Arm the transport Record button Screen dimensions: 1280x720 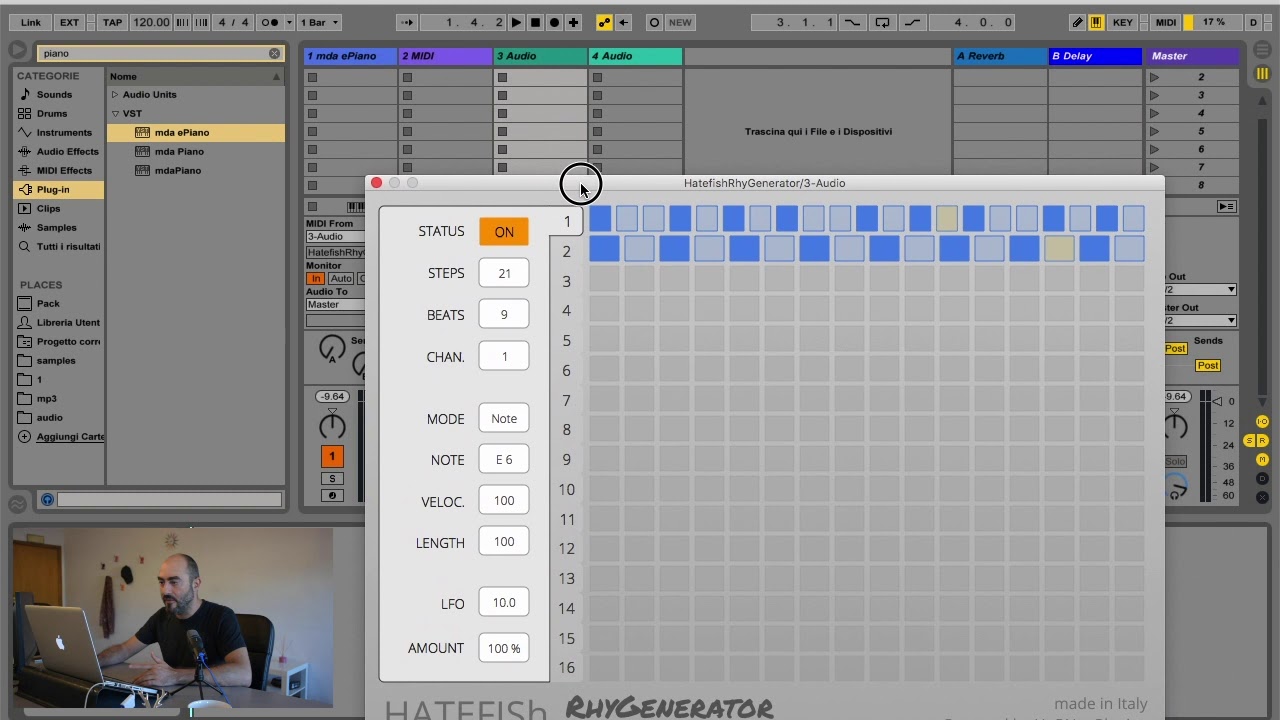(554, 22)
